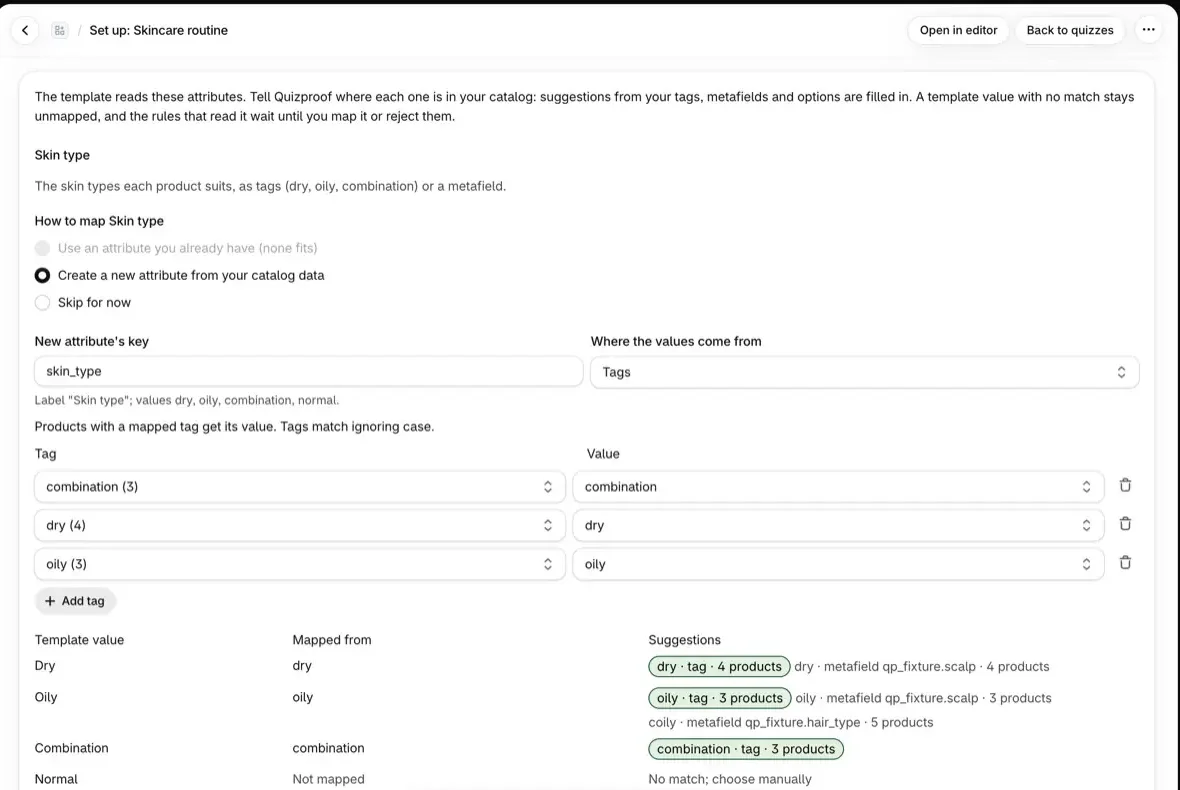Click the skin_type attribute key field

click(x=309, y=372)
